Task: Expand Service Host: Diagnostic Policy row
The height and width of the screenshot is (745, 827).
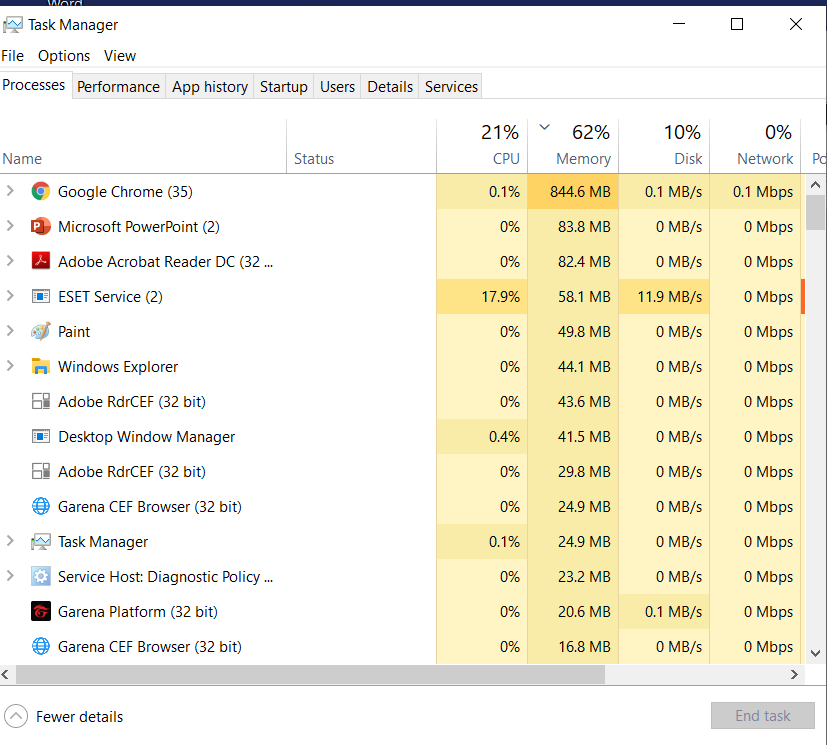Action: (x=10, y=576)
